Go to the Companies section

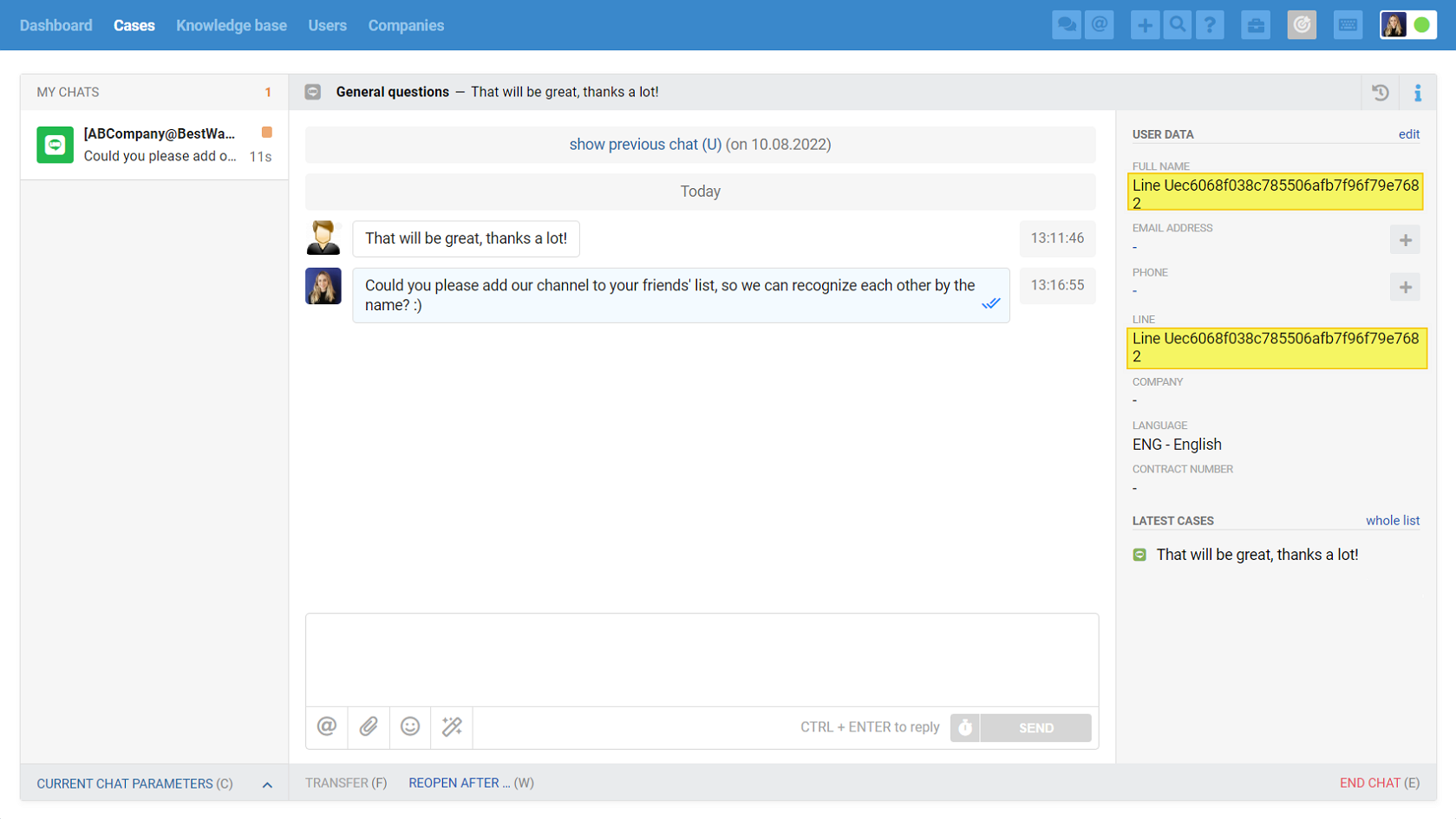coord(406,25)
